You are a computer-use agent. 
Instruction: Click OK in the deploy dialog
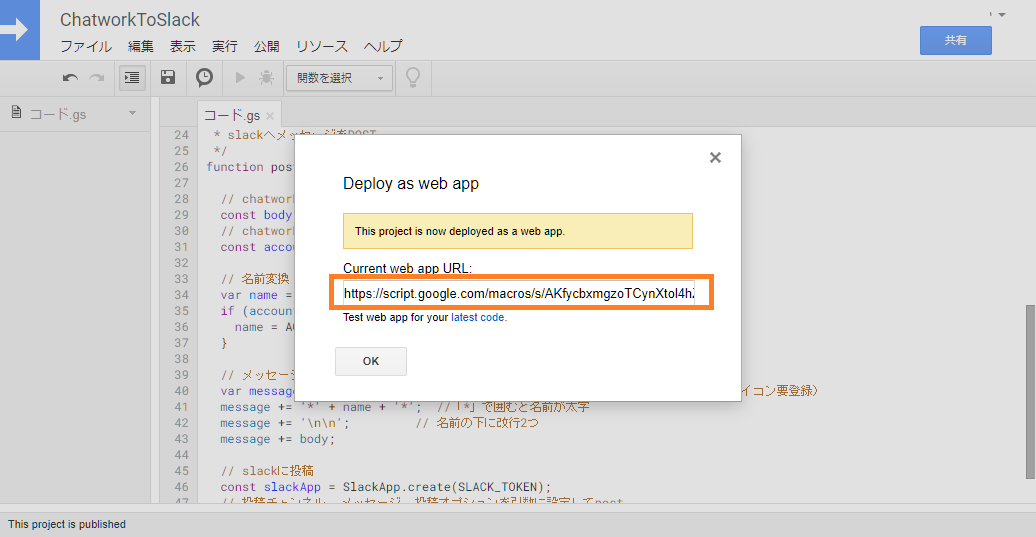click(371, 361)
